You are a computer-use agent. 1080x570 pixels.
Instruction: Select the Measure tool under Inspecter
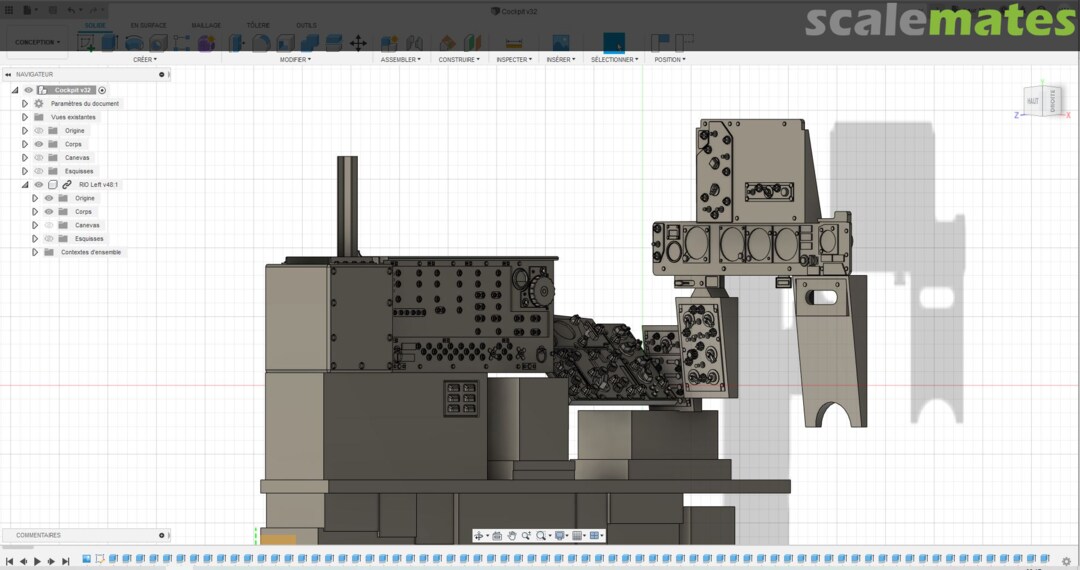(513, 43)
